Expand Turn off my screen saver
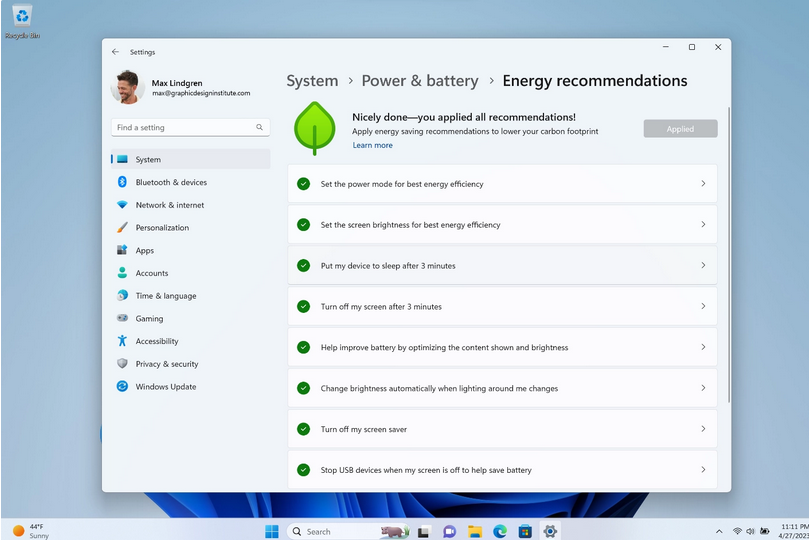The image size is (809, 540). click(x=502, y=429)
